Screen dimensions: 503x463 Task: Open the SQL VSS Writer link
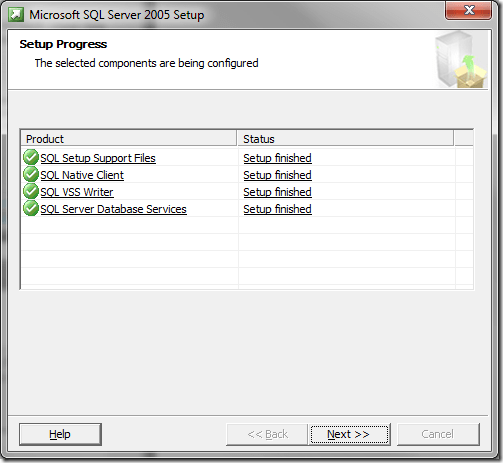(x=77, y=192)
